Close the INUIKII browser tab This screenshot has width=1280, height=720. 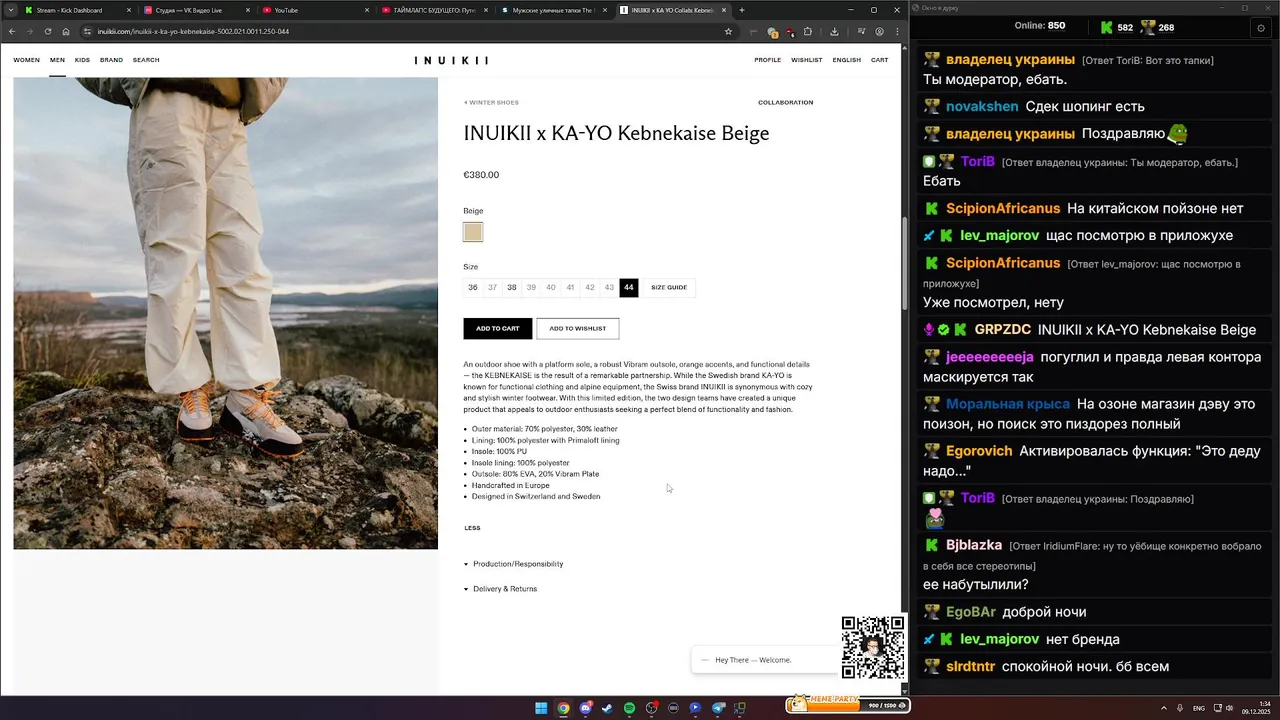click(x=724, y=10)
